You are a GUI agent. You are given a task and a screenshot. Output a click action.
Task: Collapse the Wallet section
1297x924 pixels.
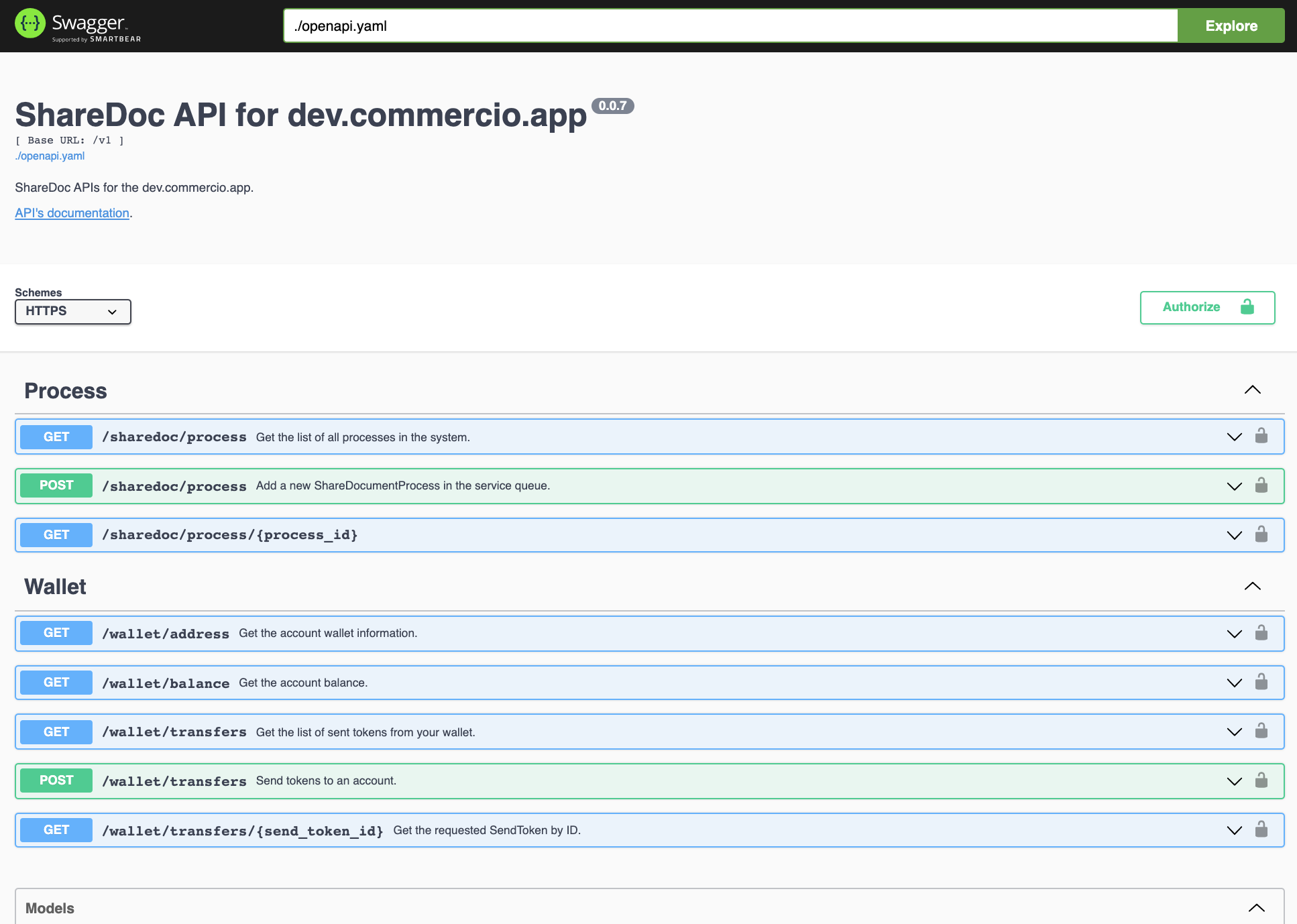[x=1252, y=586]
